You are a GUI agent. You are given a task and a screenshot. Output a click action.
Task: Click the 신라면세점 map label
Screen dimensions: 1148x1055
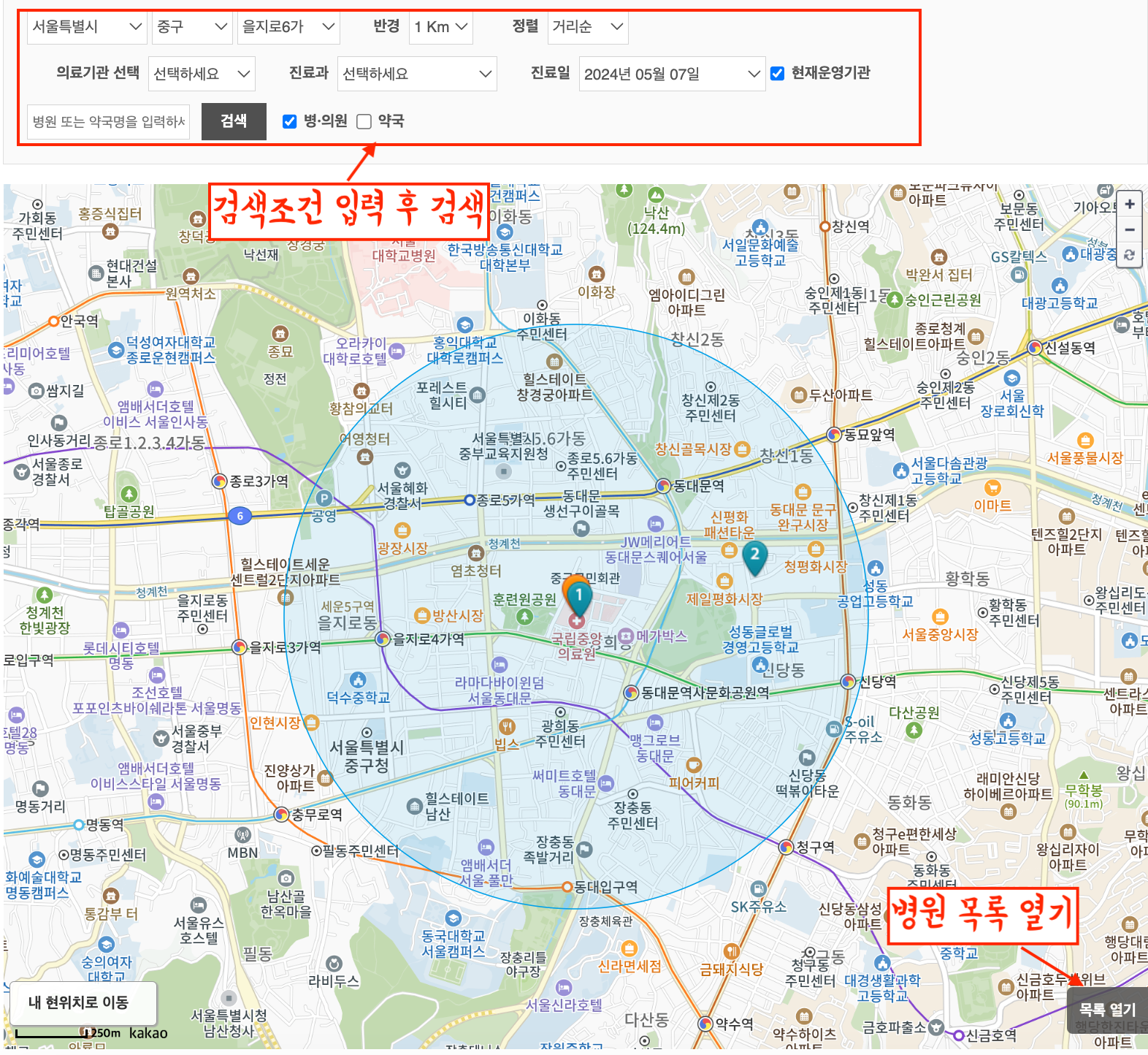tap(630, 966)
